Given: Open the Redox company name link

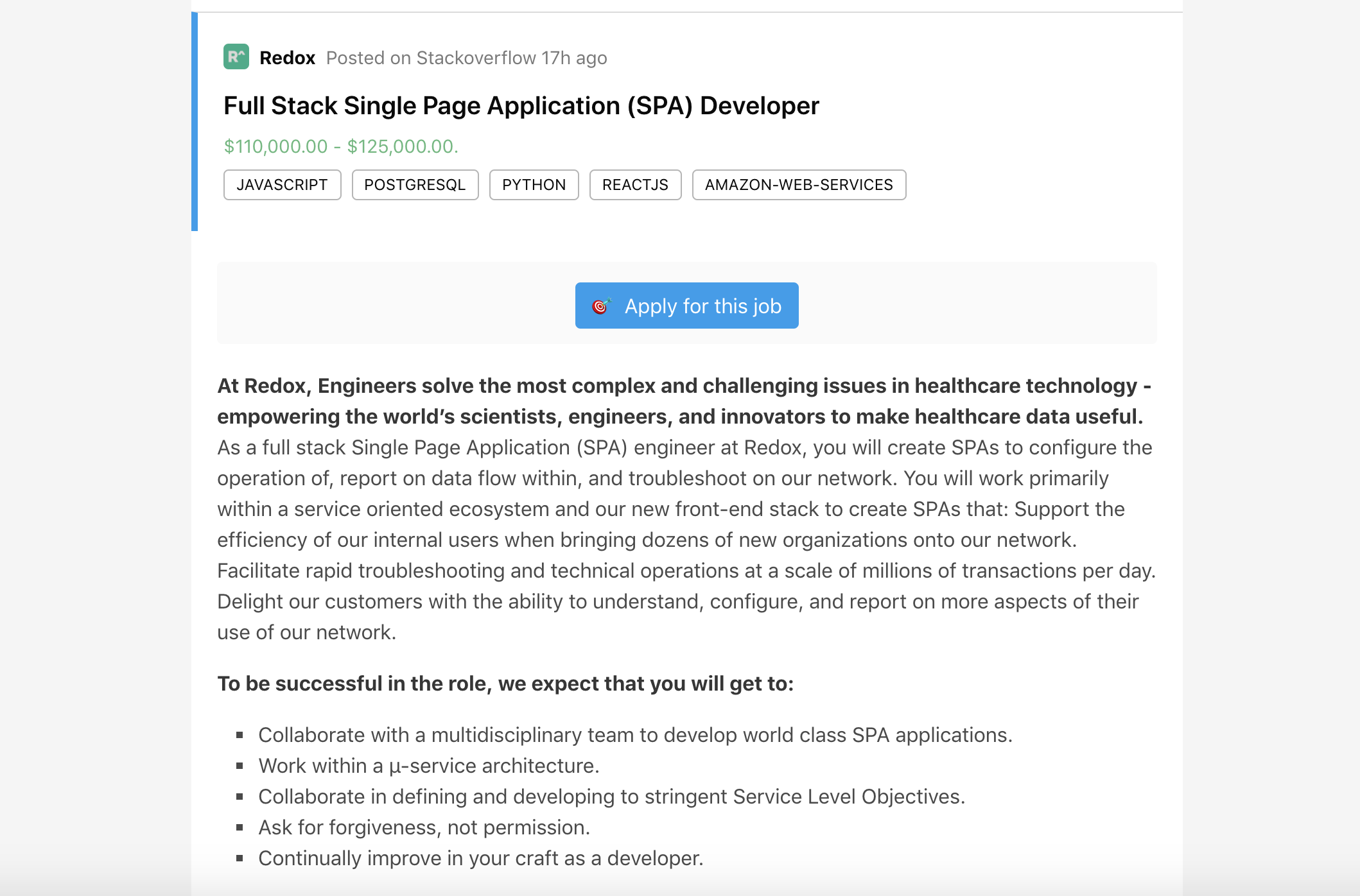Looking at the screenshot, I should coord(287,58).
